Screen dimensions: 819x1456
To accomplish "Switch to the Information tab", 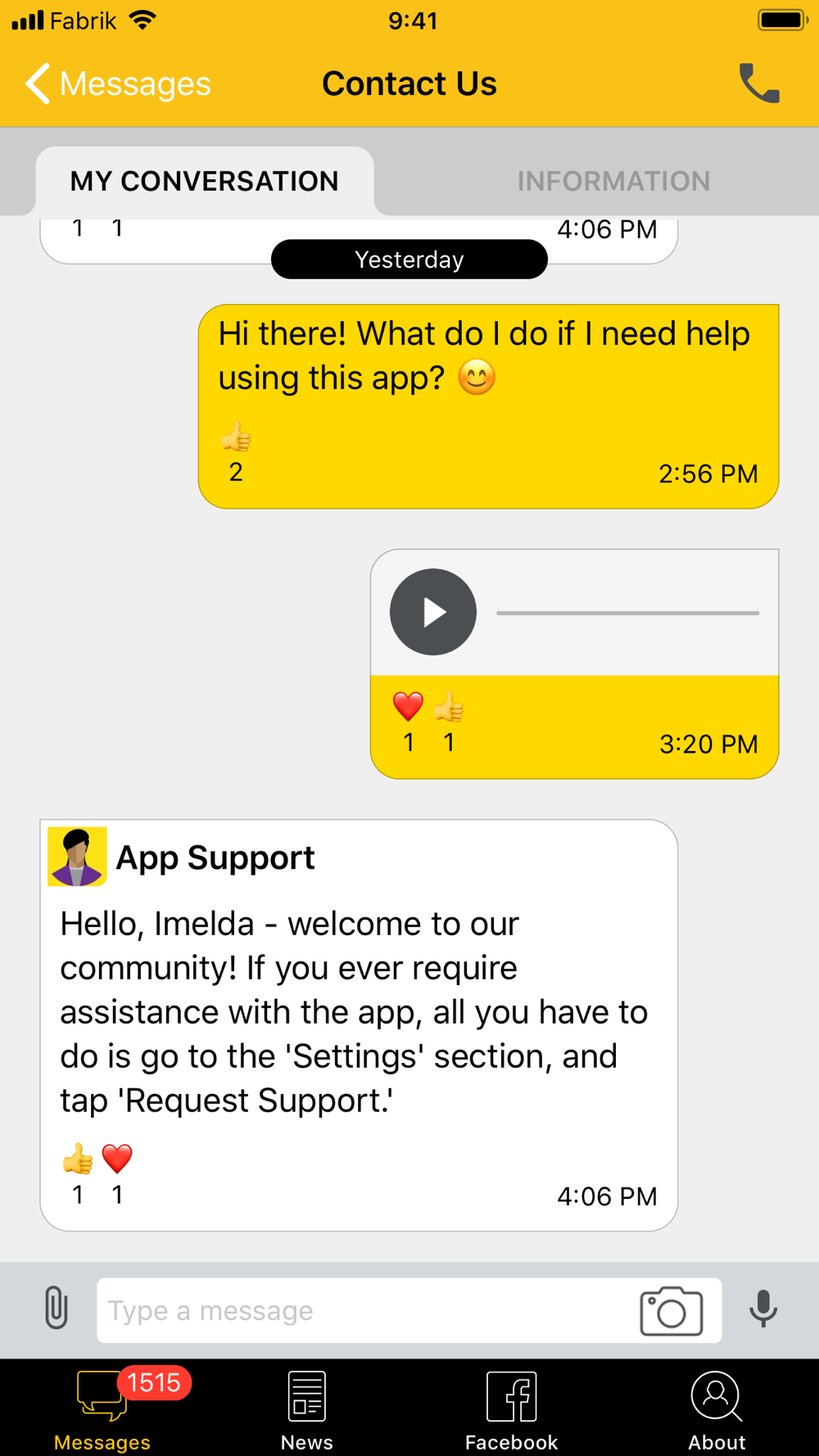I will tap(613, 181).
